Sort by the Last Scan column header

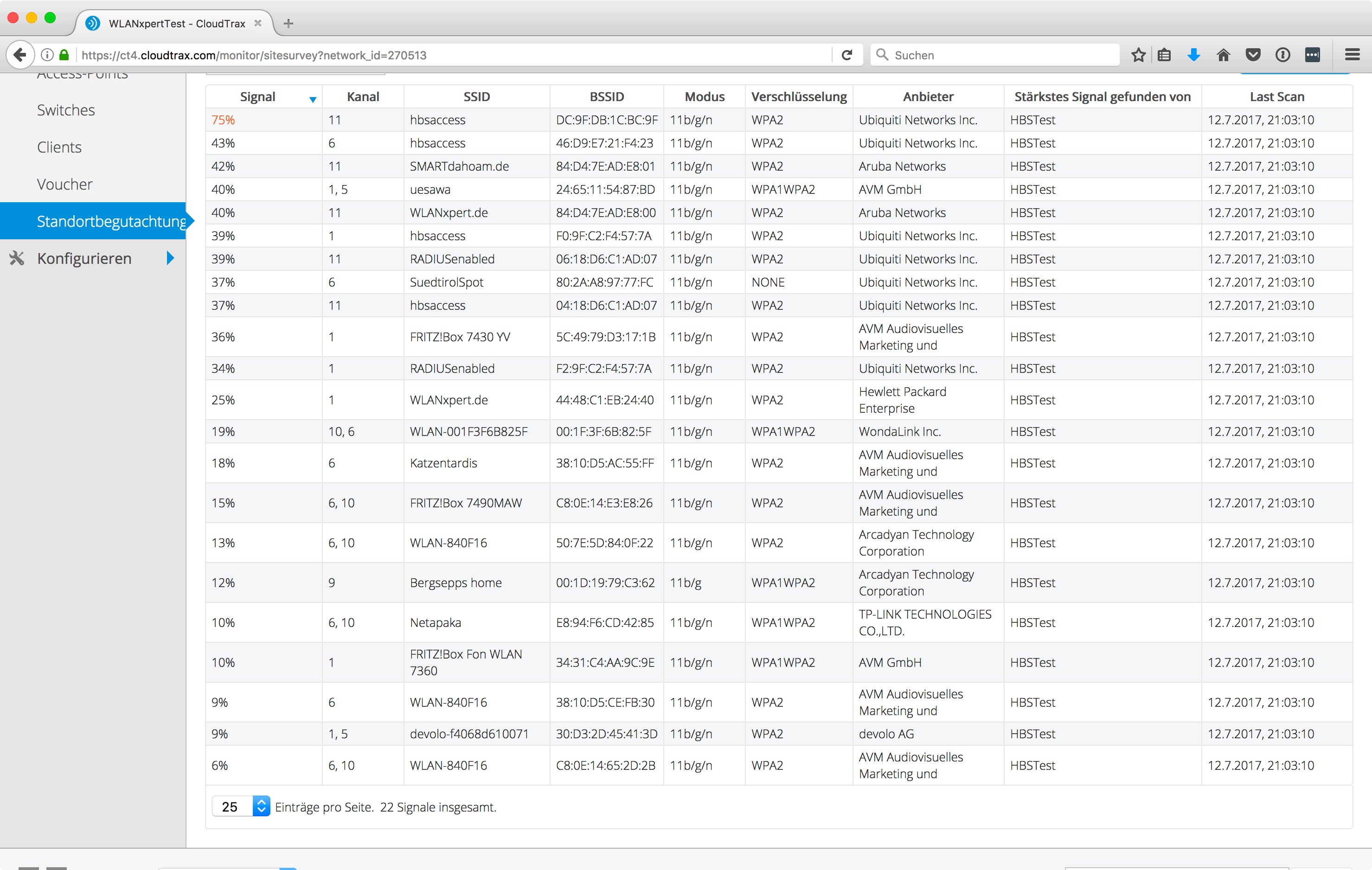point(1277,96)
